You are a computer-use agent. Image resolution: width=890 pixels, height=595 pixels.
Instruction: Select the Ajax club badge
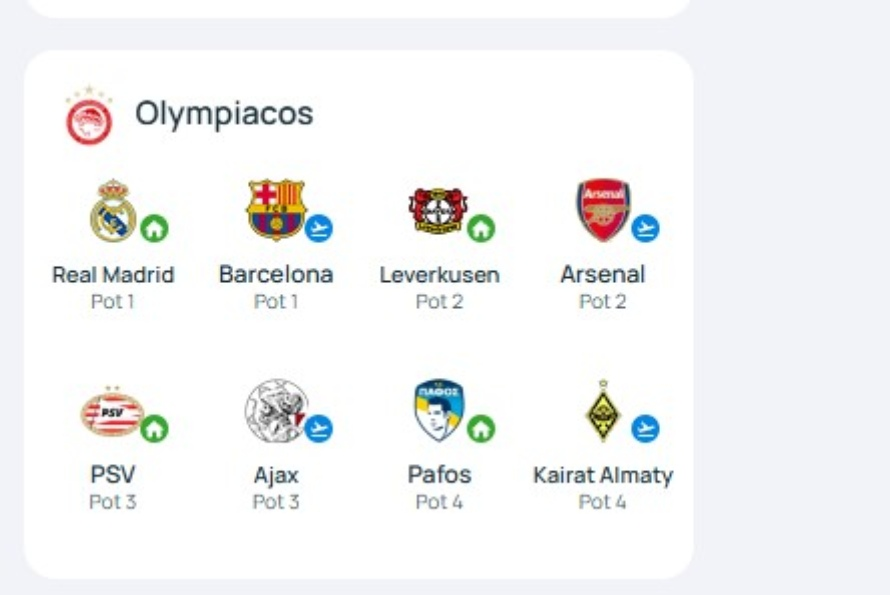pos(275,411)
